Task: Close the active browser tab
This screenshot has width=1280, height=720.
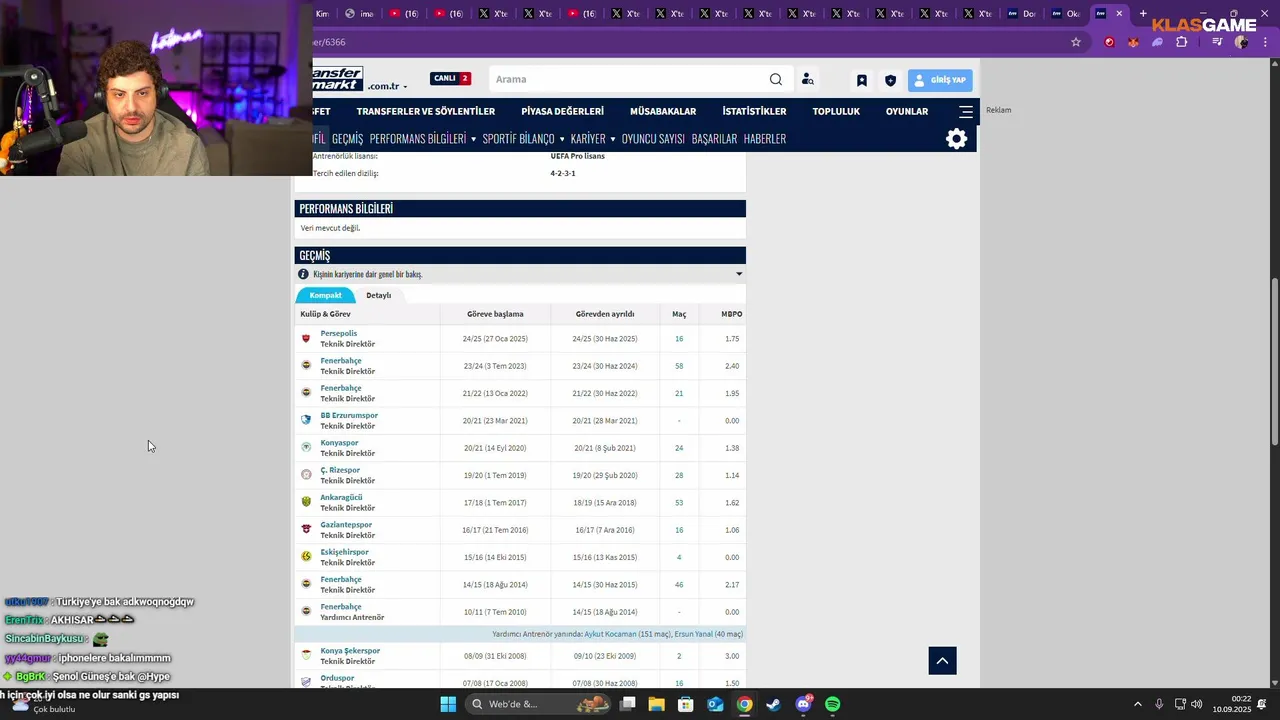Action: 1119,13
